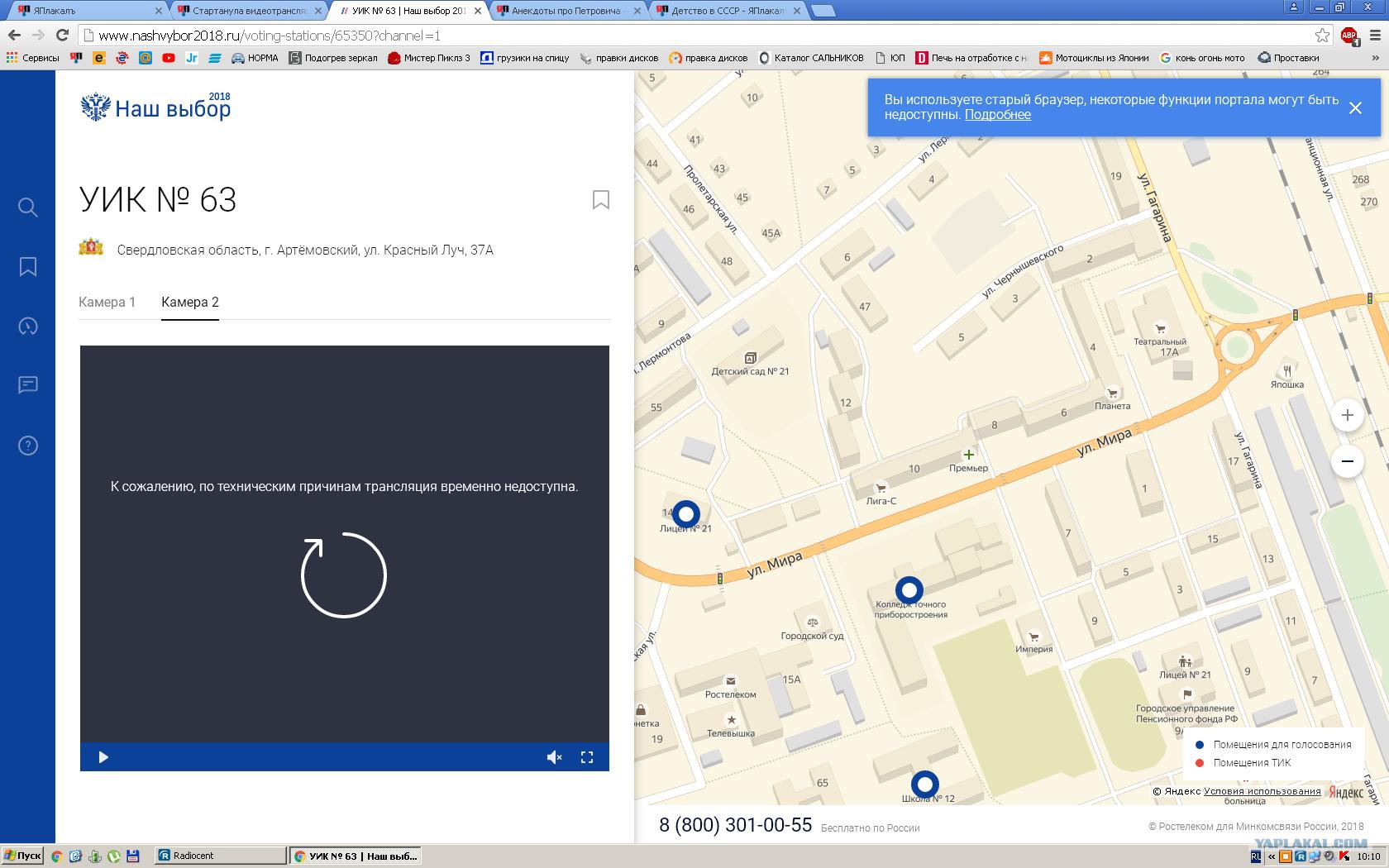Viewport: 1389px width, 868px height.
Task: Open Печь на отработке bookmark
Action: point(971,58)
